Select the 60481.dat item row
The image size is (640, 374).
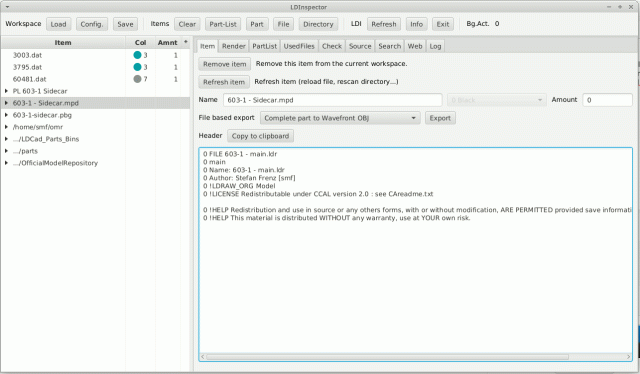click(95, 79)
